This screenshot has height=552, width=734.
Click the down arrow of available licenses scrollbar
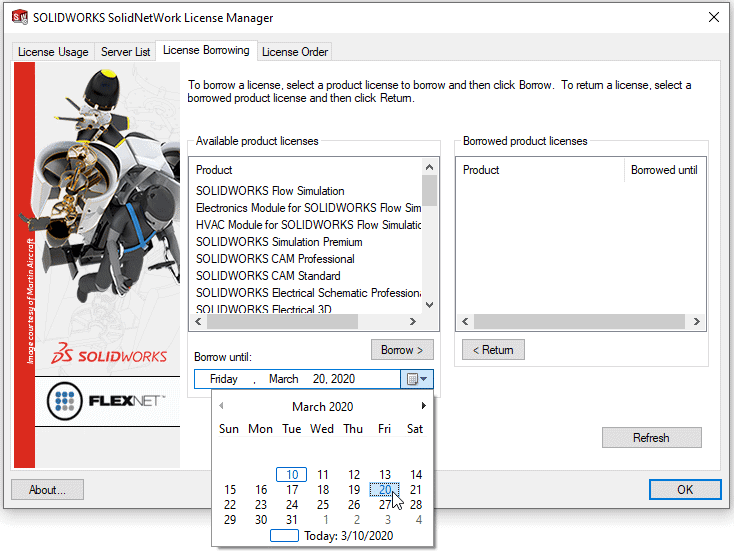point(430,305)
